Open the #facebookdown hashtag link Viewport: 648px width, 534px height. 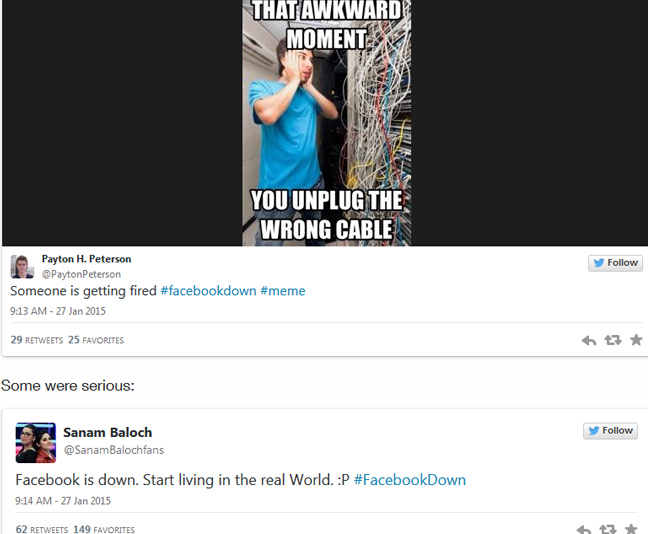tap(208, 291)
